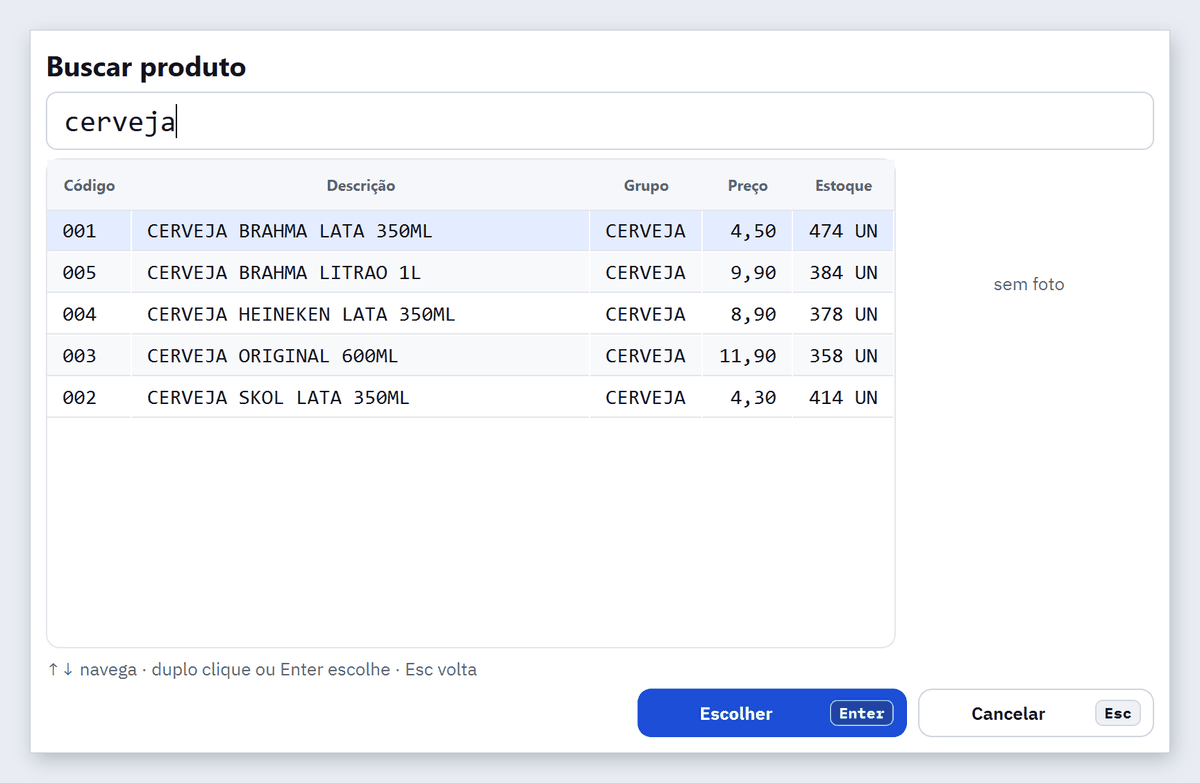Click the 'sem foto' photo placeholder
Image resolution: width=1200 pixels, height=783 pixels.
tap(1029, 285)
